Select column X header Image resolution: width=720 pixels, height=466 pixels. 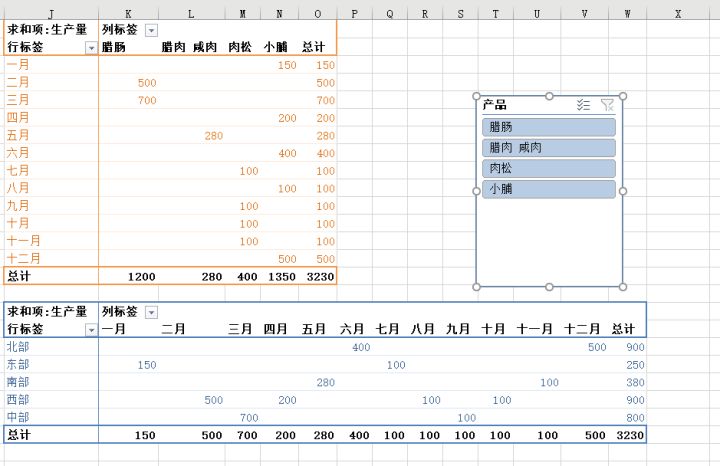tap(678, 13)
